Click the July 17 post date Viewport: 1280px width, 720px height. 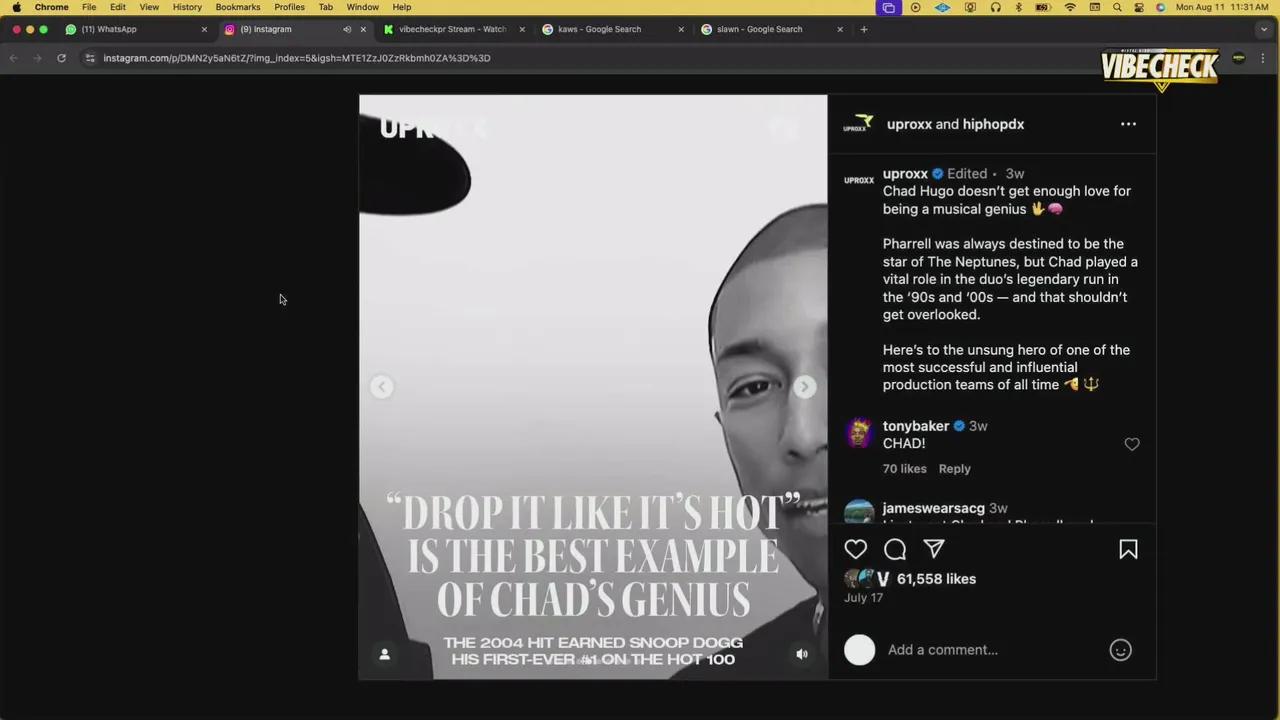pos(863,597)
